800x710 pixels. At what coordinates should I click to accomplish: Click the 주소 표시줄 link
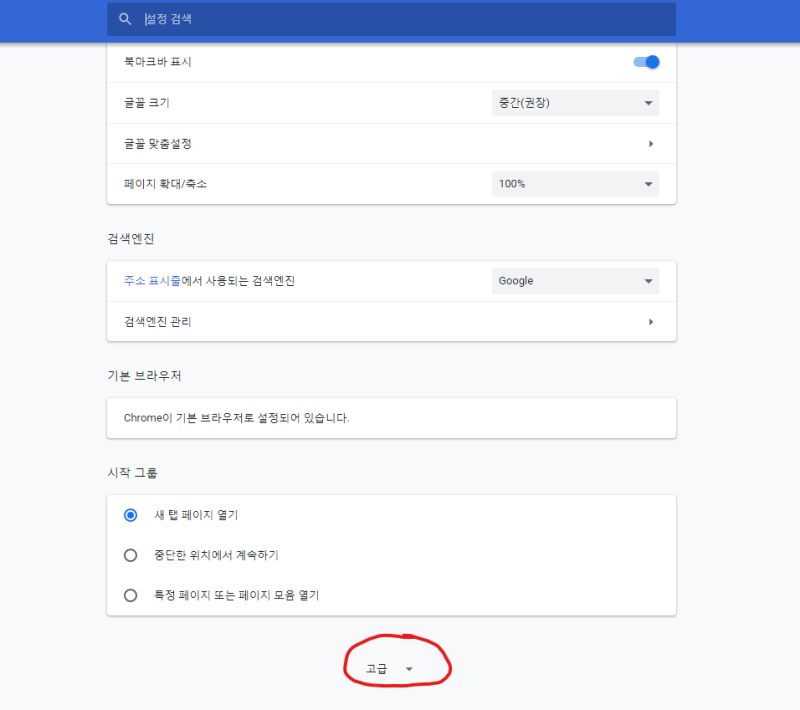click(x=152, y=281)
